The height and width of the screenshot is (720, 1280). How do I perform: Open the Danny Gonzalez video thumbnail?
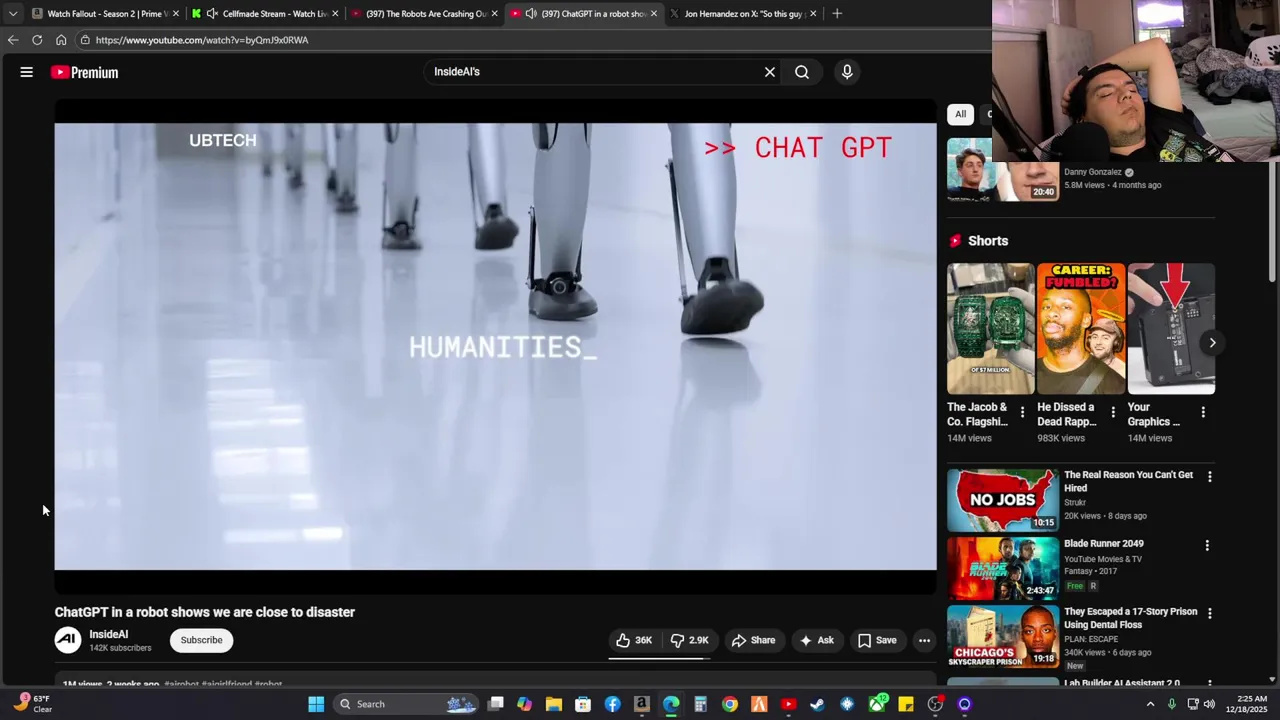(1002, 170)
